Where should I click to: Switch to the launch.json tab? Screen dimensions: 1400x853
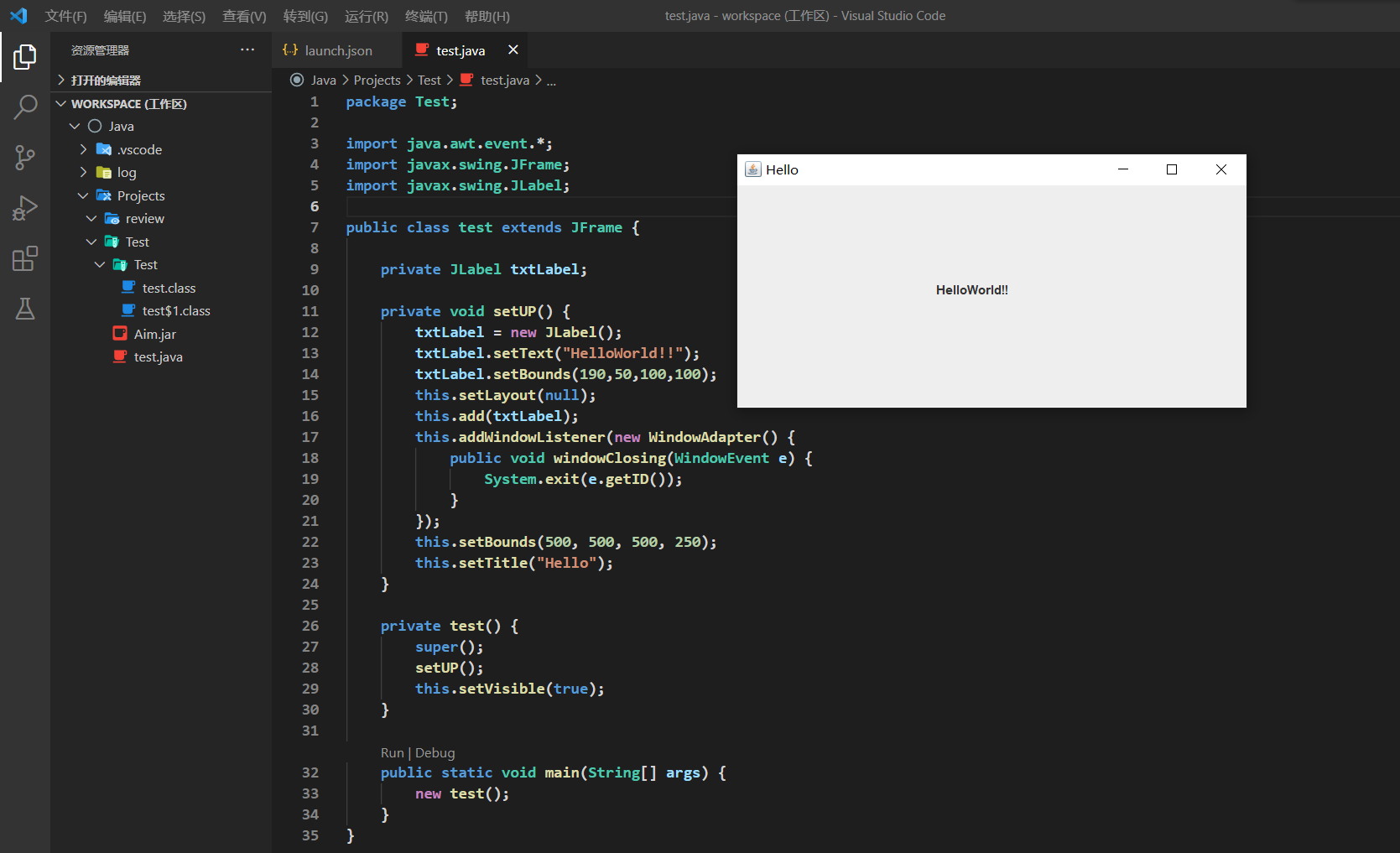pyautogui.click(x=337, y=49)
